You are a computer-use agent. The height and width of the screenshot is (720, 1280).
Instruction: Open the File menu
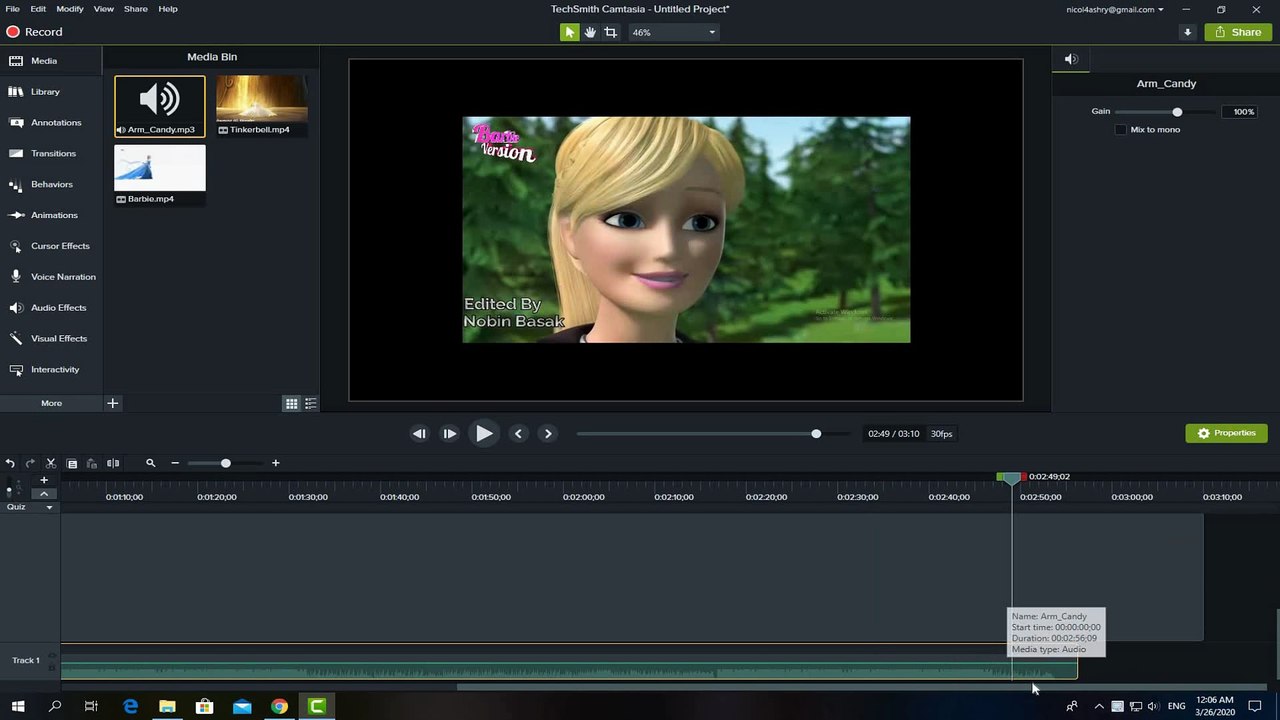(x=12, y=9)
